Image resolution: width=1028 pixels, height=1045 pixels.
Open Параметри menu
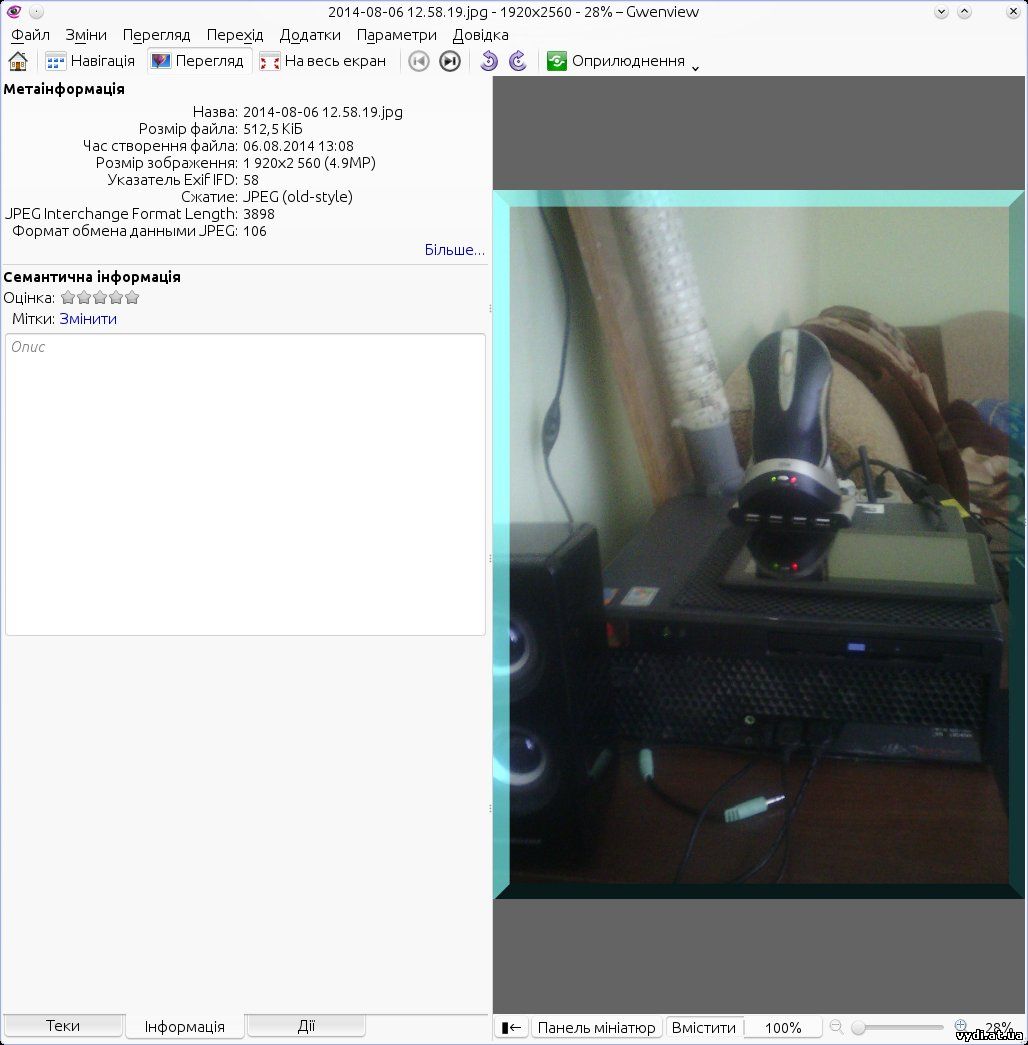point(397,35)
